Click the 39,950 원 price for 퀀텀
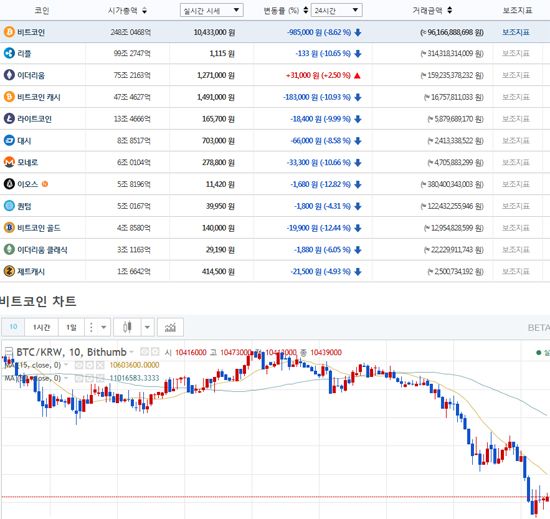Image resolution: width=550 pixels, height=519 pixels. point(220,206)
